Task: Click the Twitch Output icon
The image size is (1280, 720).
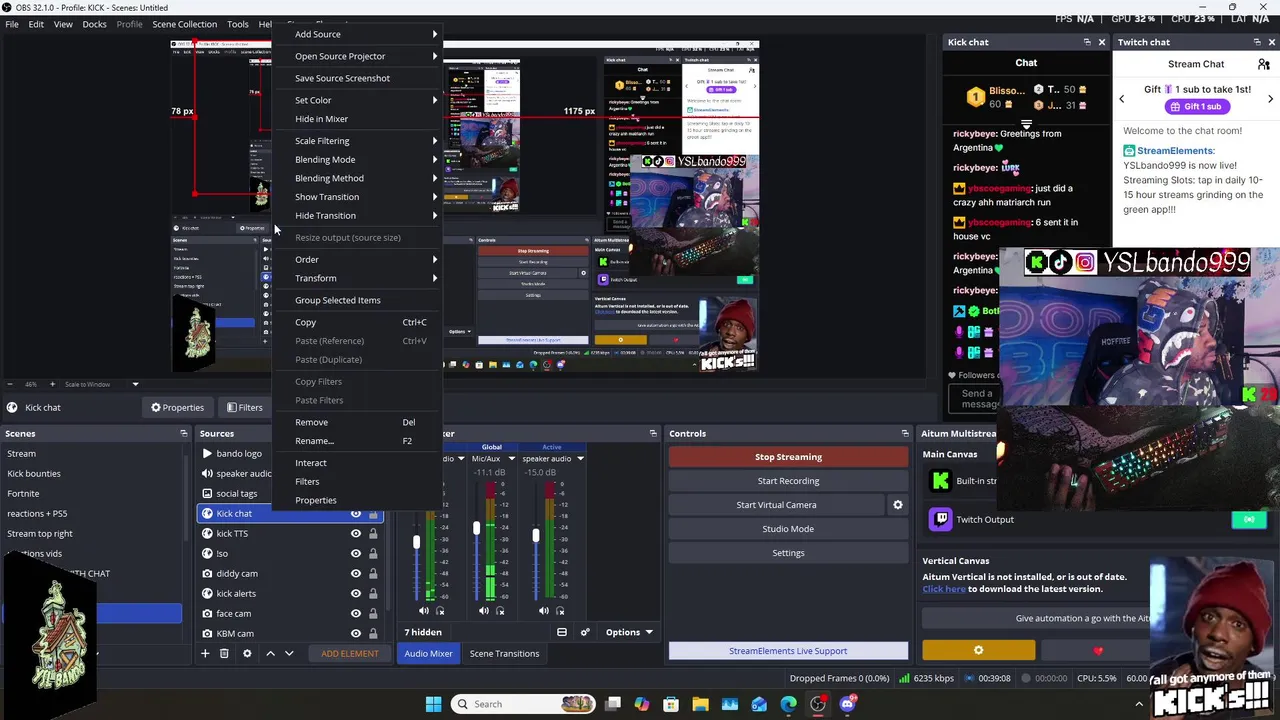Action: click(940, 519)
